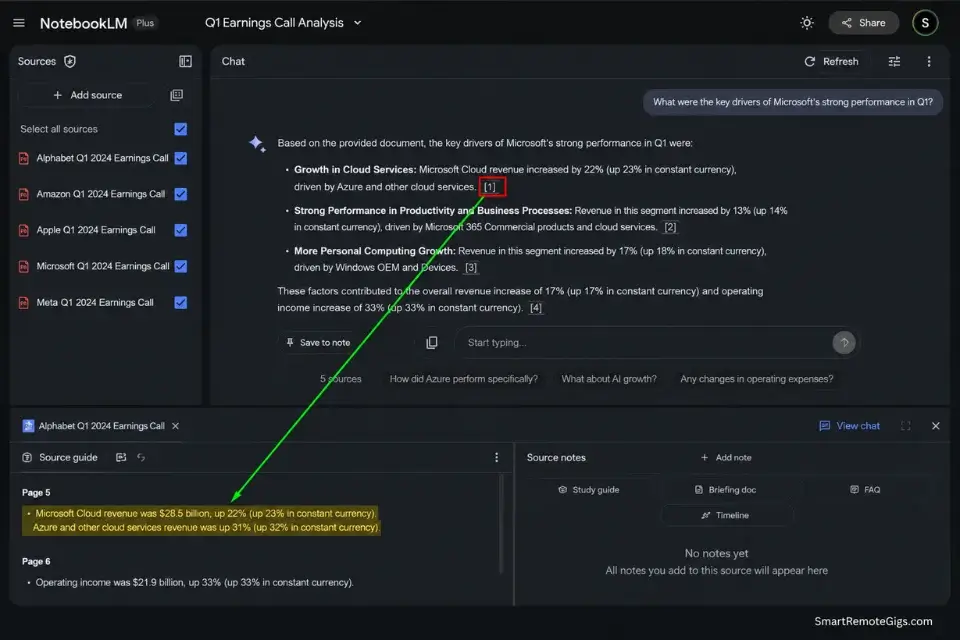Screen dimensions: 960x640
Task: Click the send arrow button in the chat input
Action: pyautogui.click(x=844, y=343)
